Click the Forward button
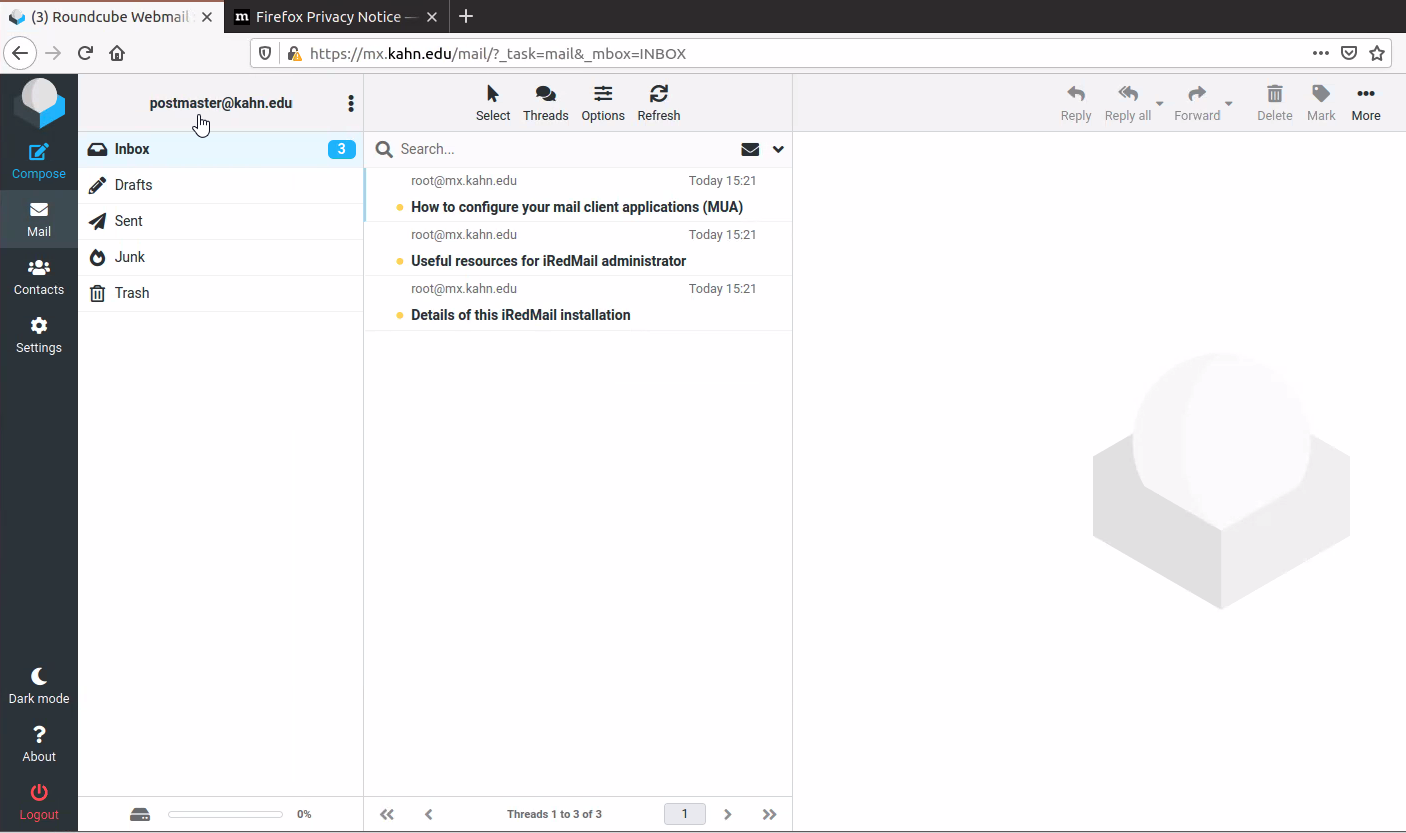This screenshot has width=1406, height=833. (x=1197, y=103)
